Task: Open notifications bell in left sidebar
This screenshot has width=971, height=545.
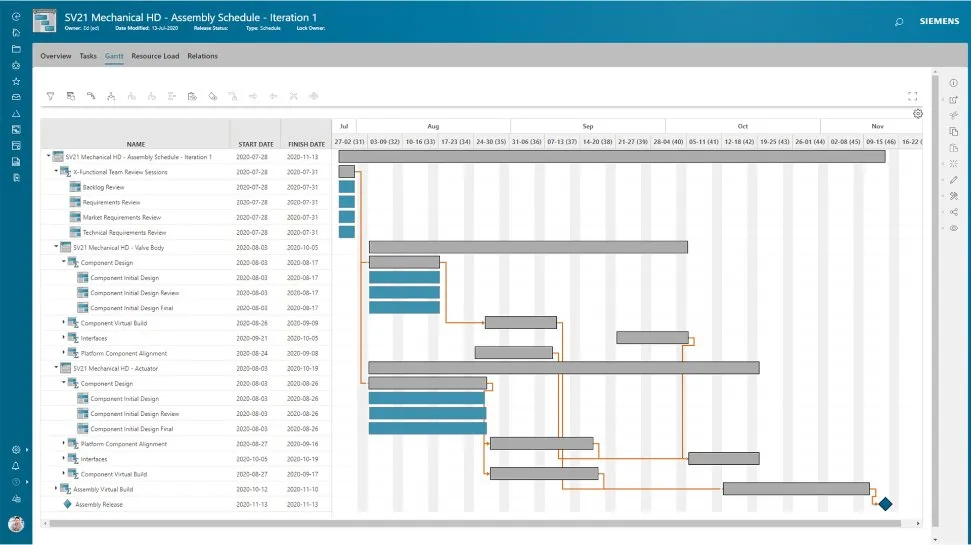Action: 16,466
